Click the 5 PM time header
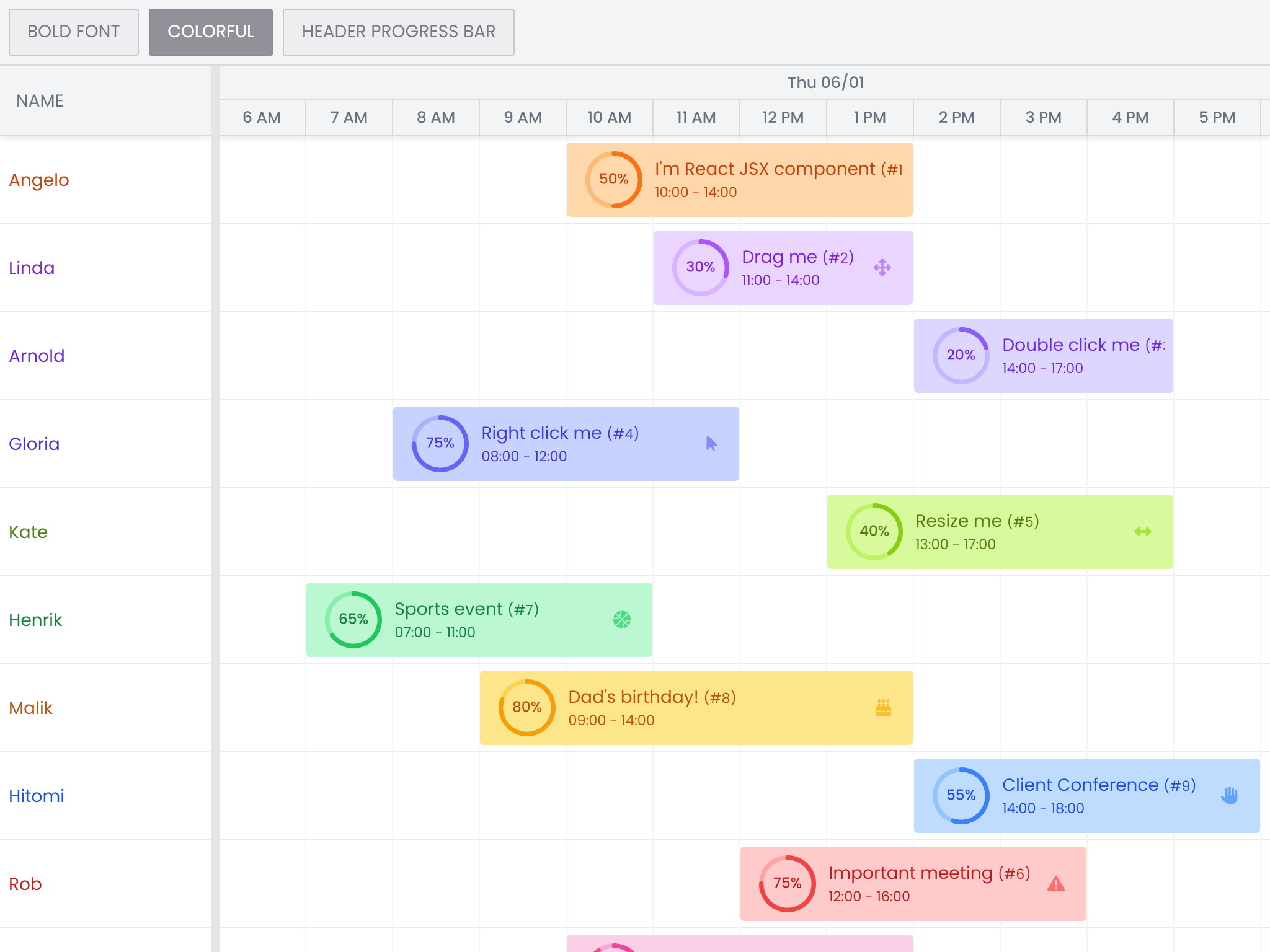Image resolution: width=1270 pixels, height=952 pixels. click(1217, 118)
